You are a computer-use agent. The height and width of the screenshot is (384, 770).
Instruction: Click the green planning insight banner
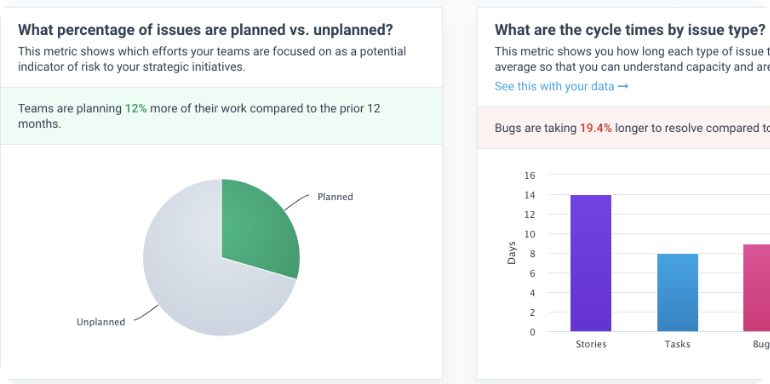click(x=221, y=116)
